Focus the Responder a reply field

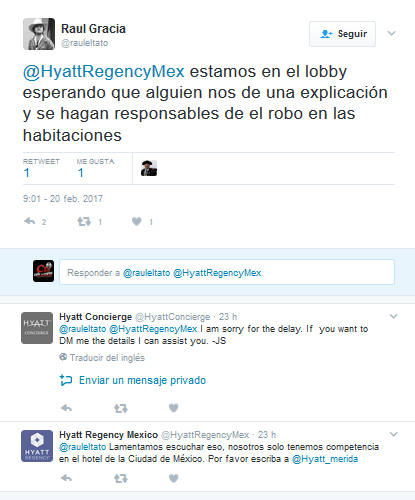227,272
